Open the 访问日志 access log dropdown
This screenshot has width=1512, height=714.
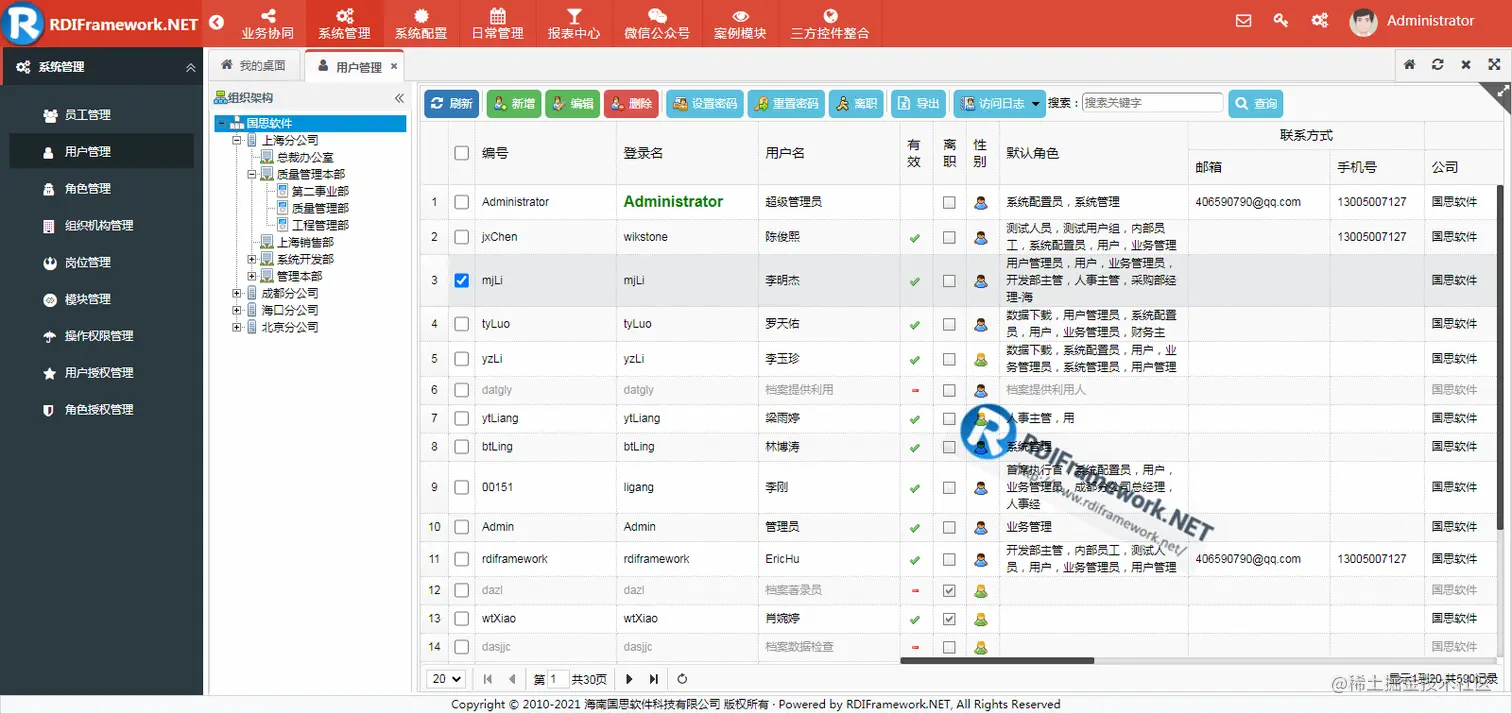999,103
